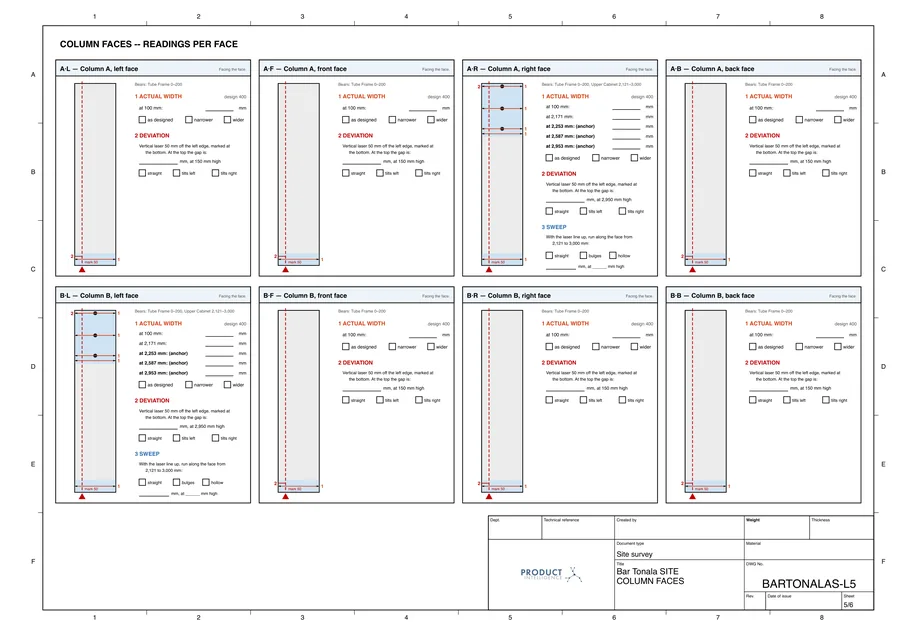Click the "COLUMN FACES -- READINGS PER FACE" heading
The width and height of the screenshot is (900, 636).
tap(149, 44)
